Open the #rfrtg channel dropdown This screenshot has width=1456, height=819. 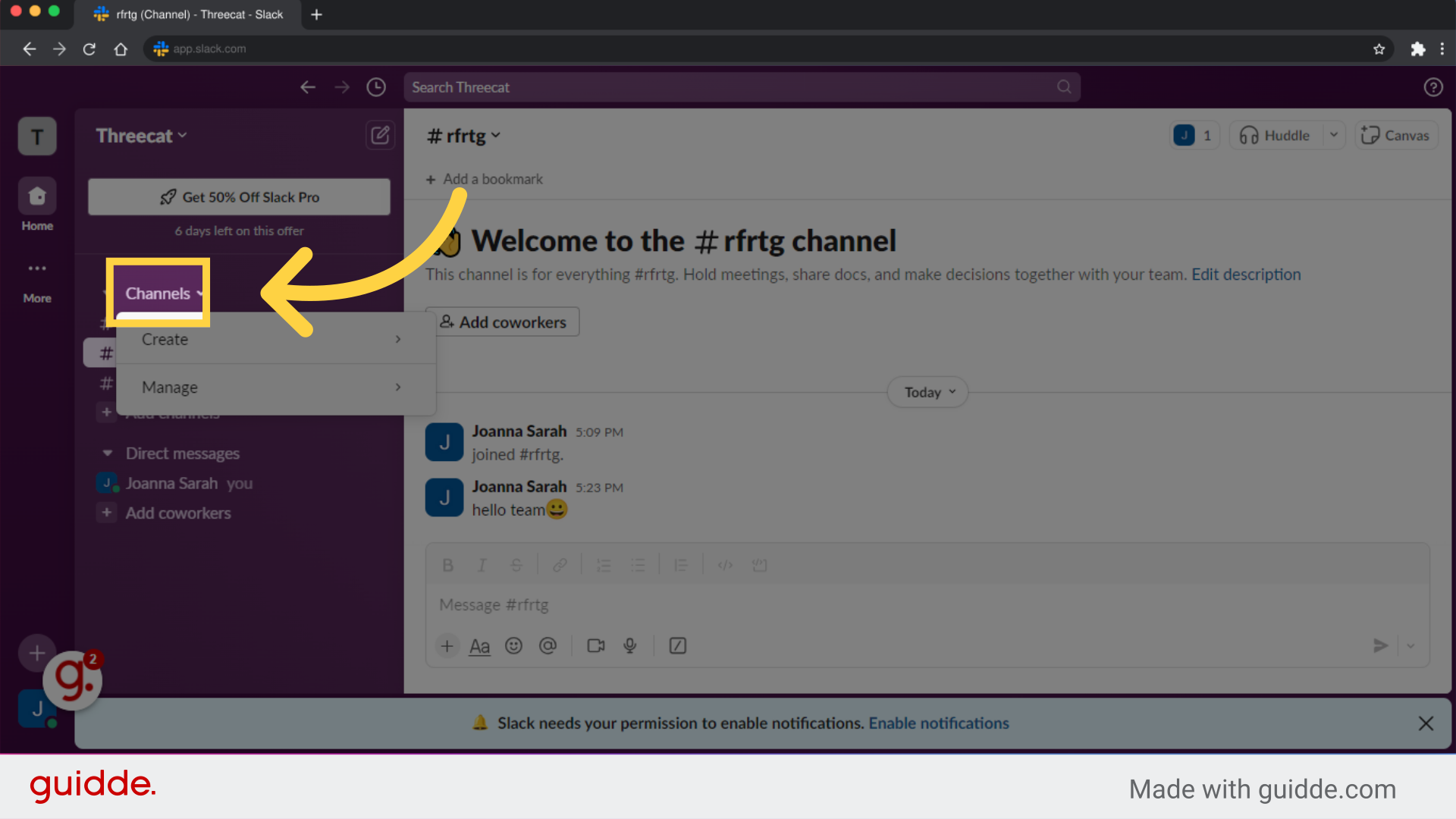click(x=463, y=135)
